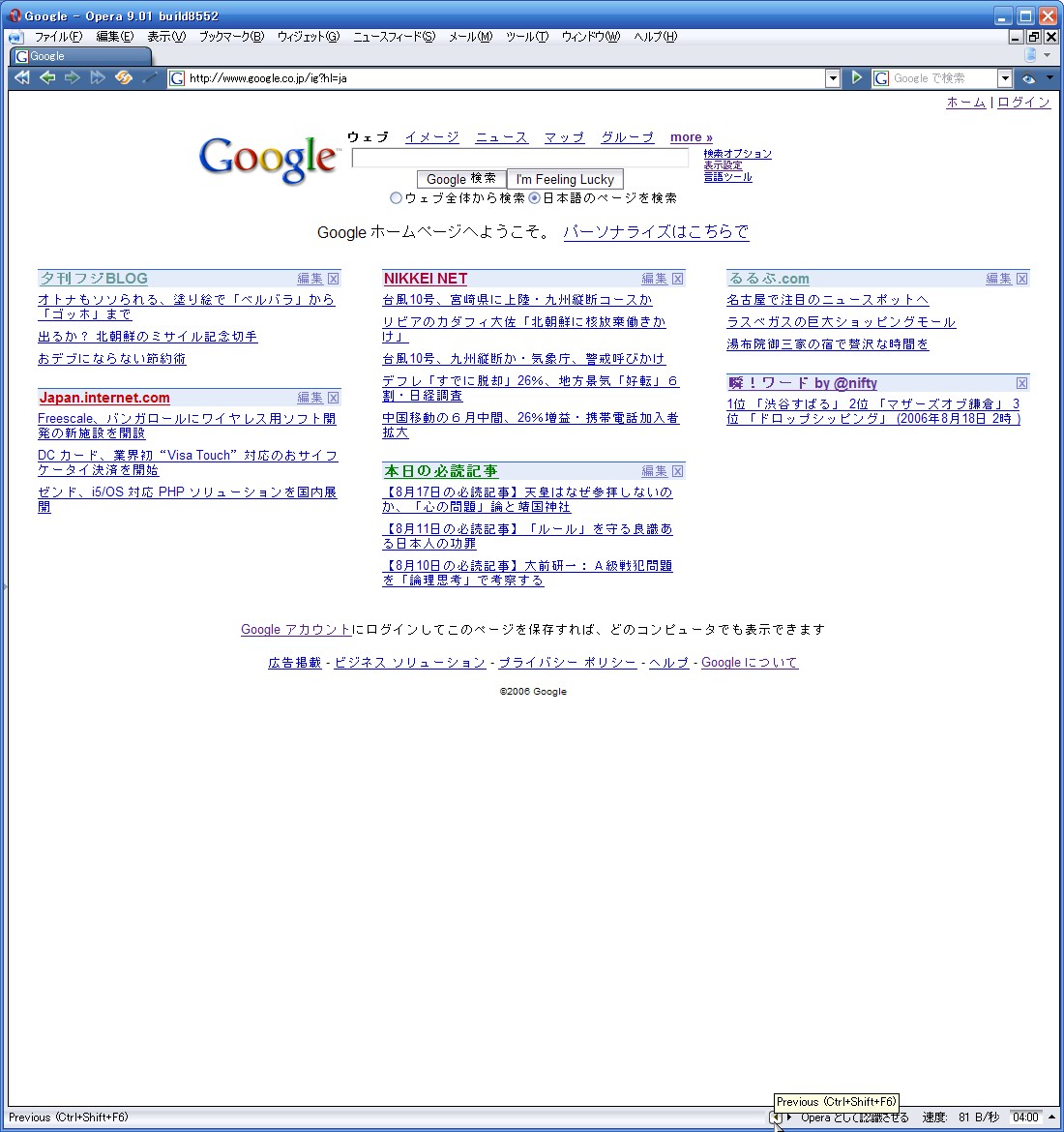1064x1132 pixels.
Task: Click the Fast Forward double-arrow icon
Action: click(x=98, y=78)
